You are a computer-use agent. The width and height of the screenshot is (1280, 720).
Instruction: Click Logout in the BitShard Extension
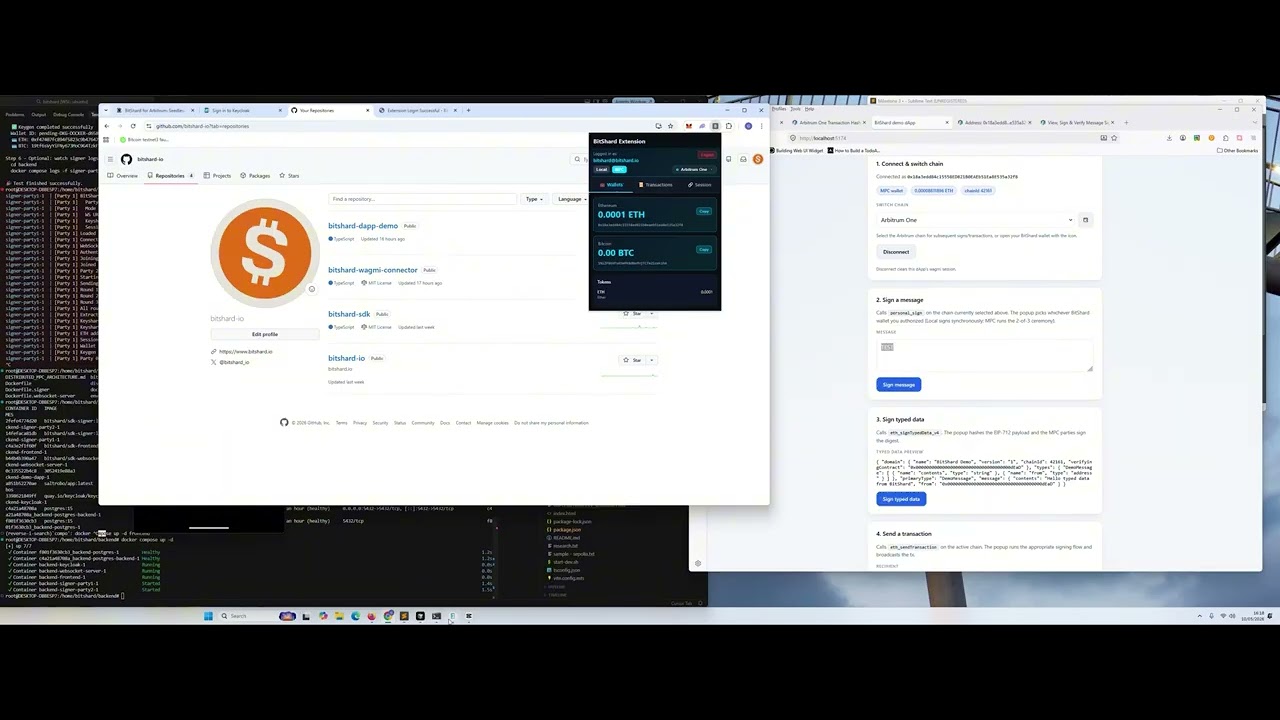707,155
